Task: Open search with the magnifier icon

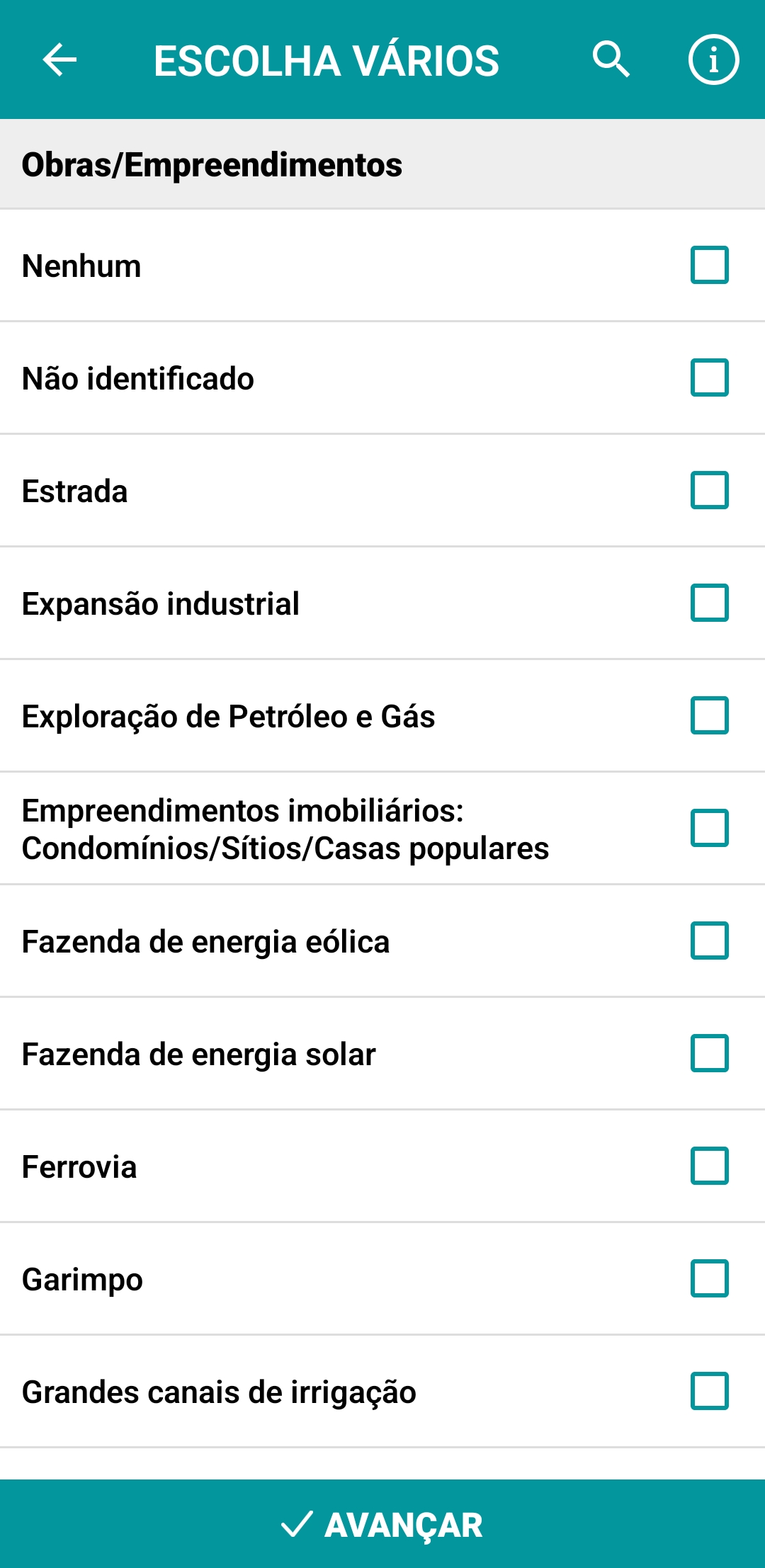Action: tap(611, 59)
